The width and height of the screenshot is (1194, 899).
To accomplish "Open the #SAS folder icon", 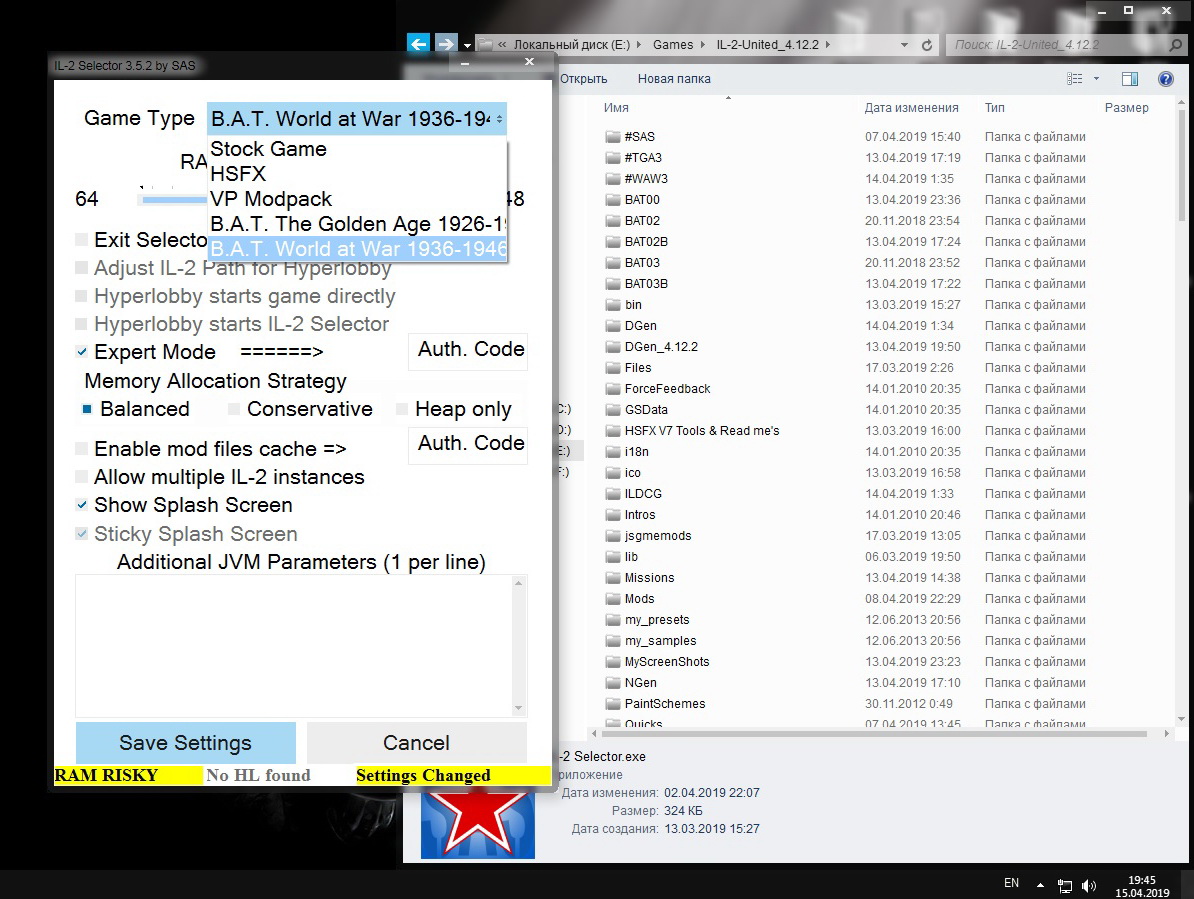I will (x=613, y=137).
